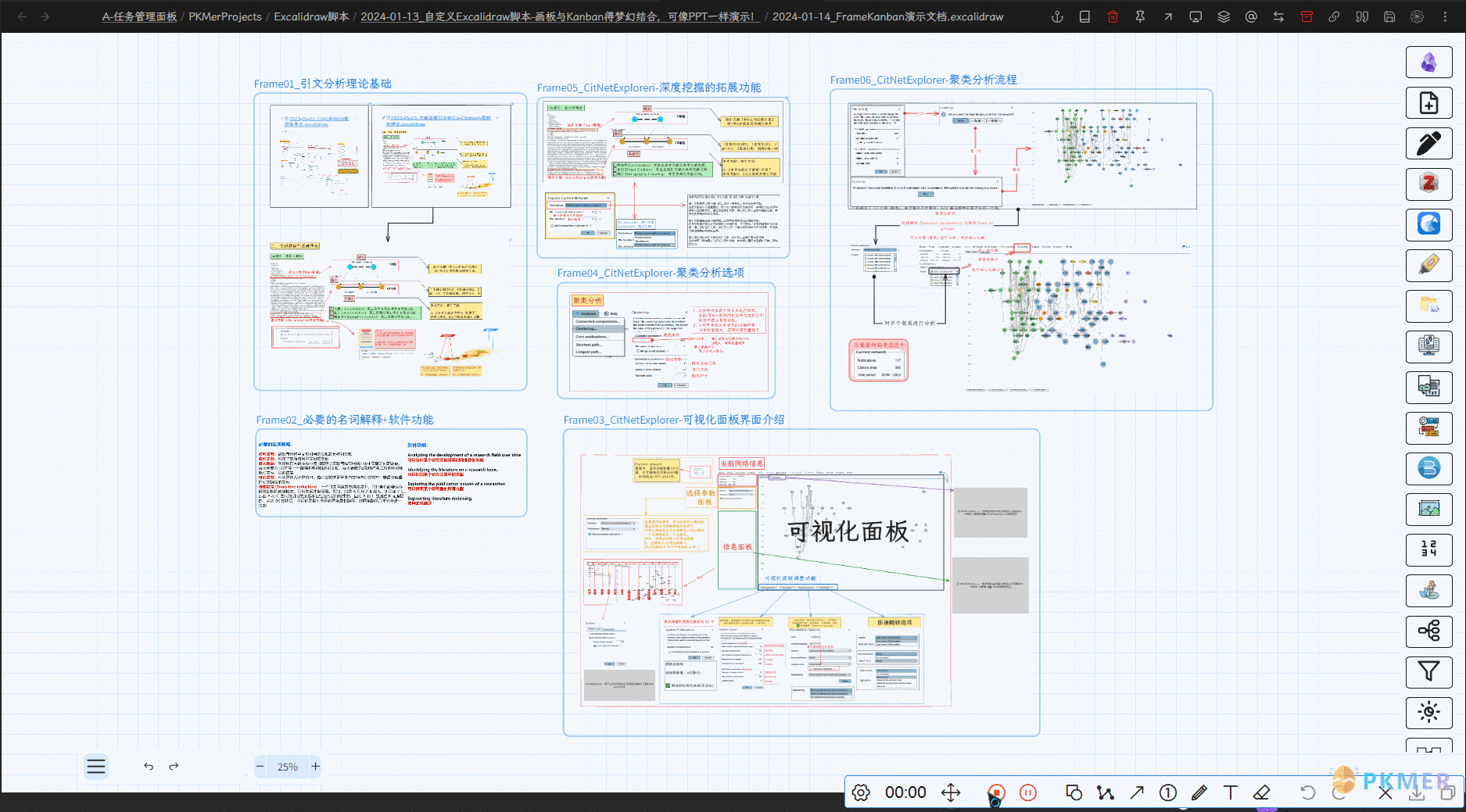Click the @ symbol icon
The width and height of the screenshot is (1466, 812).
(1251, 16)
